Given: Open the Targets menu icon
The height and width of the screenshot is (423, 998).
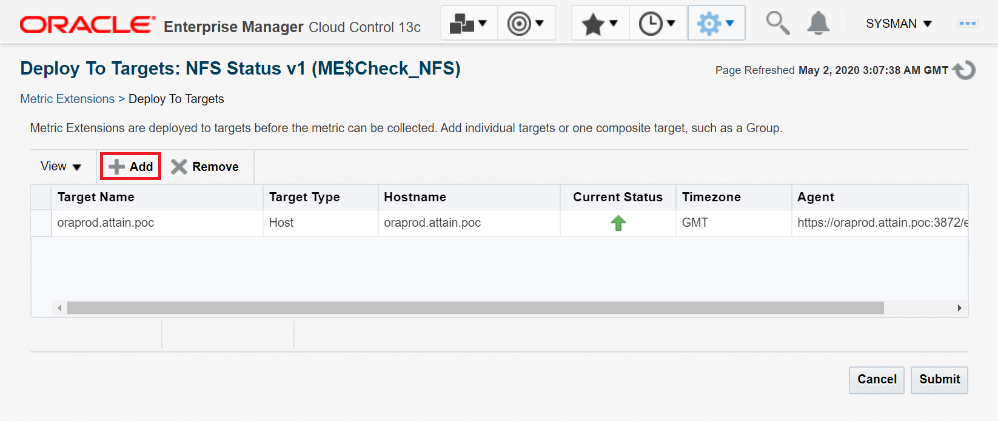Looking at the screenshot, I should tap(528, 24).
